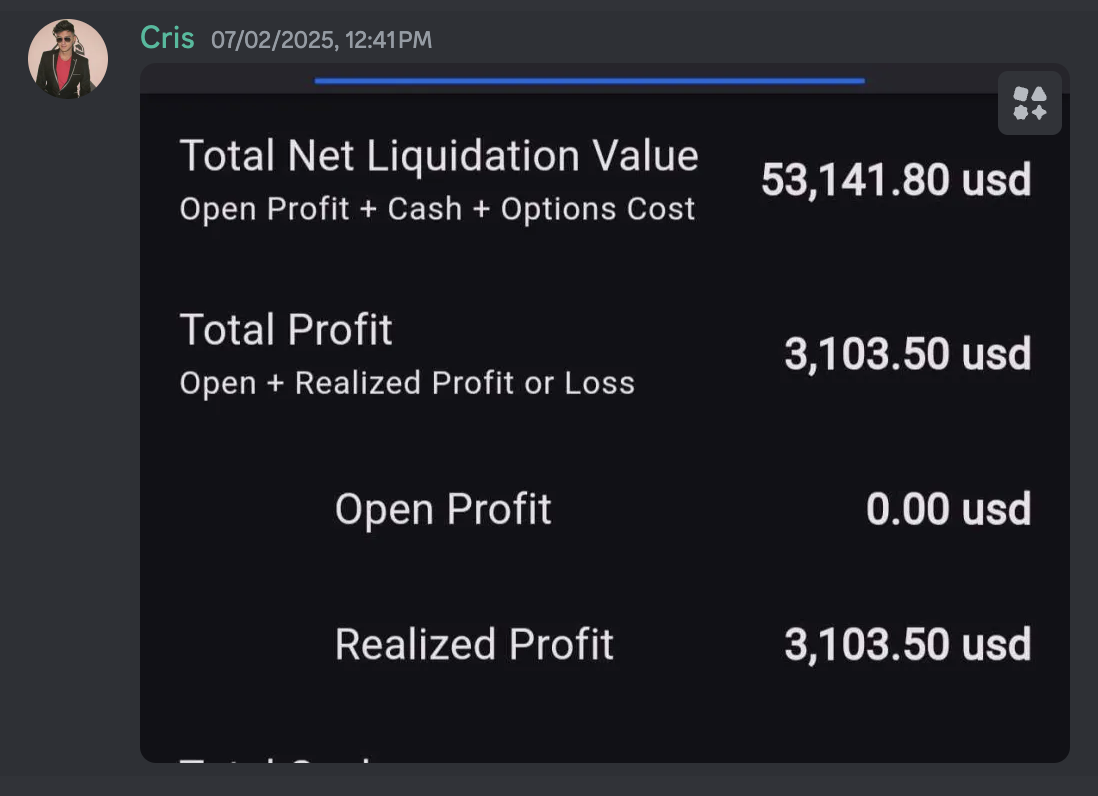Open Cris's profile avatar
Image resolution: width=1098 pixels, height=796 pixels.
[x=68, y=59]
